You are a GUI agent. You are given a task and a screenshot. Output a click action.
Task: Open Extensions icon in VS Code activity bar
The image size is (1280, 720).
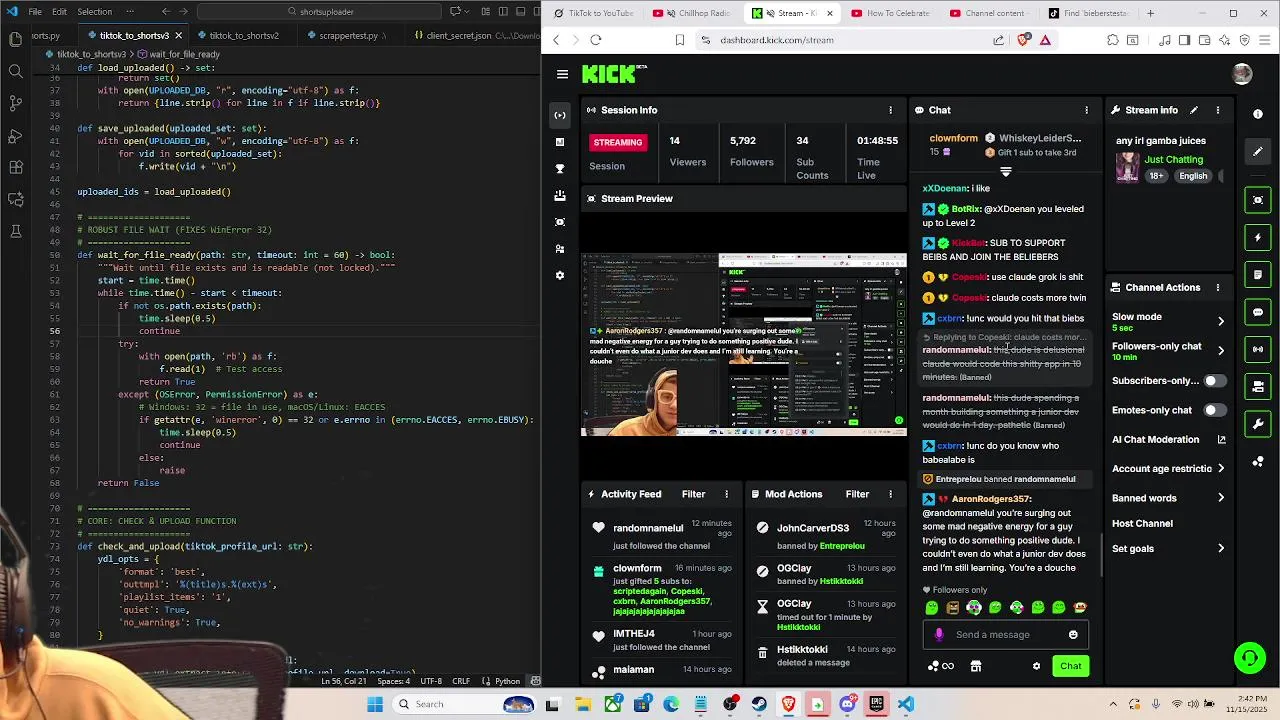click(15, 167)
